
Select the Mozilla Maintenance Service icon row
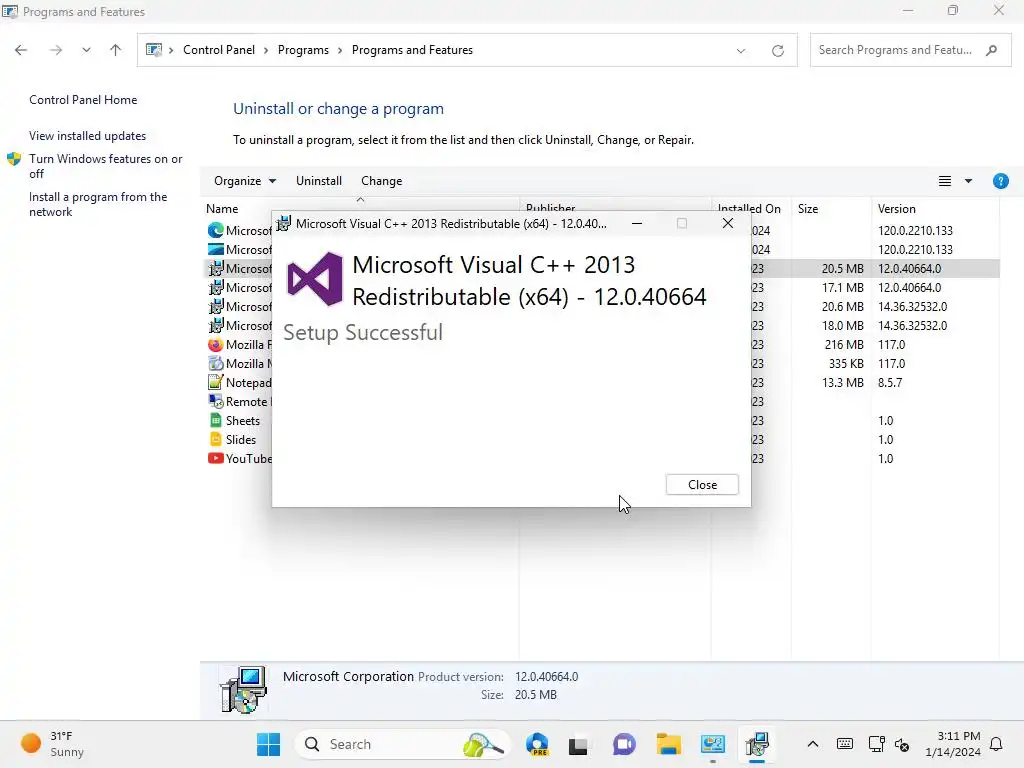(x=215, y=363)
